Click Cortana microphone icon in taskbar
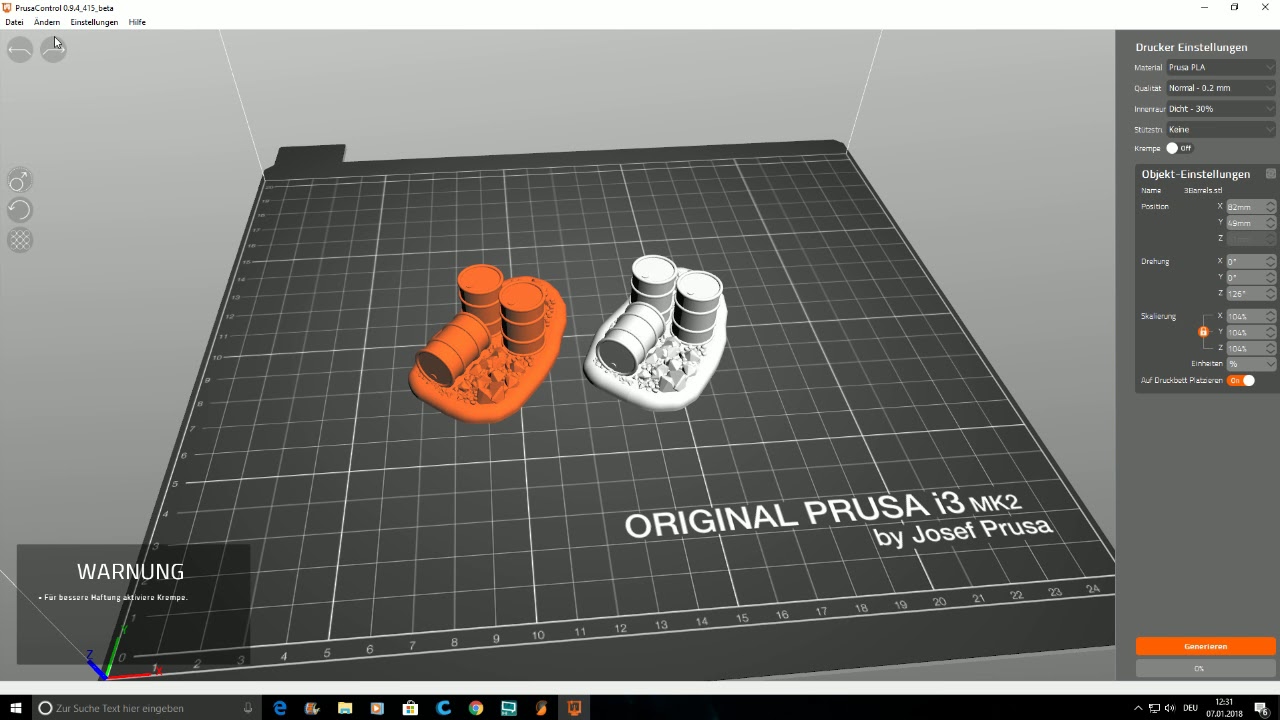 (x=248, y=708)
